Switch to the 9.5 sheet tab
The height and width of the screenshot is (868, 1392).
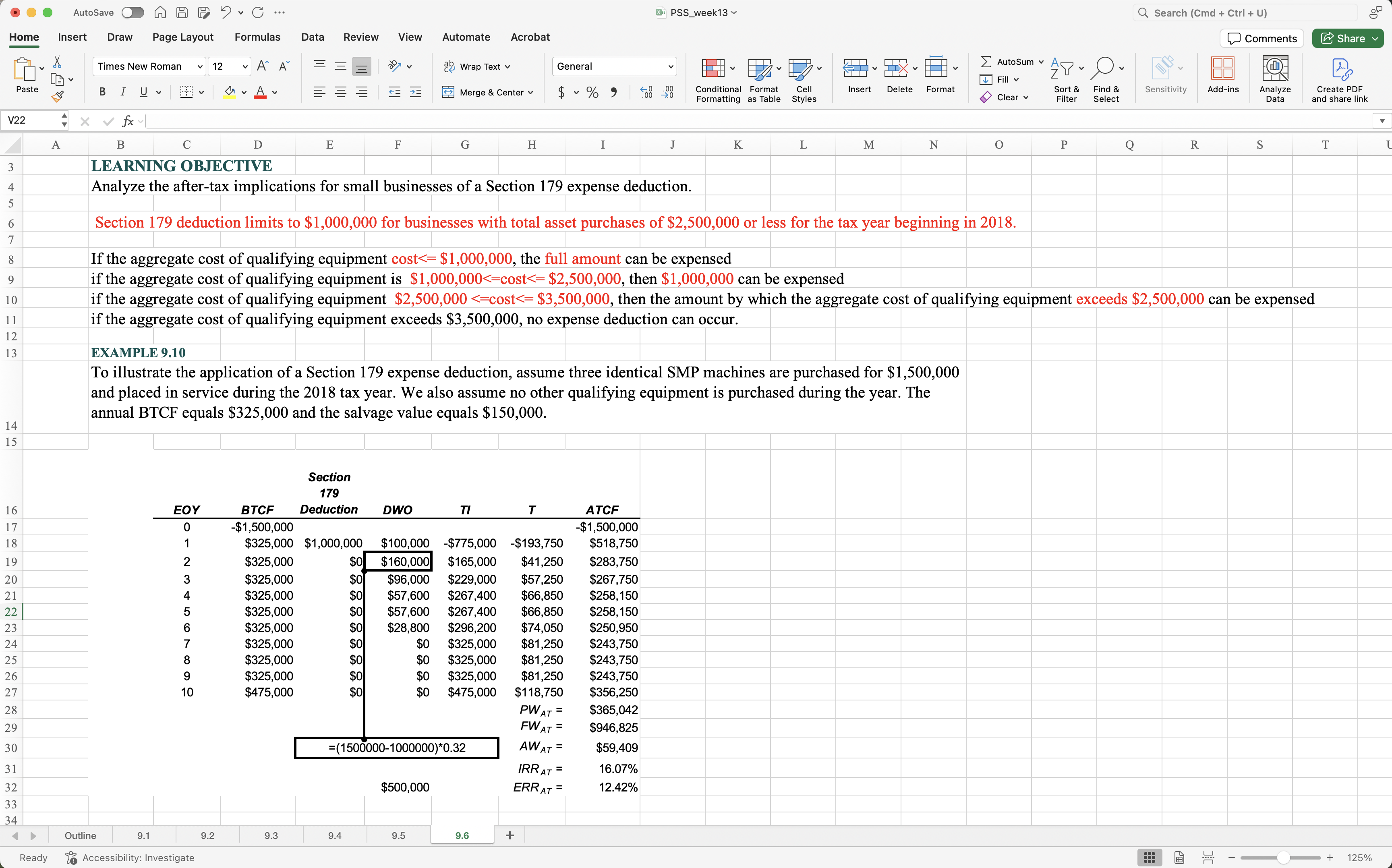click(398, 835)
